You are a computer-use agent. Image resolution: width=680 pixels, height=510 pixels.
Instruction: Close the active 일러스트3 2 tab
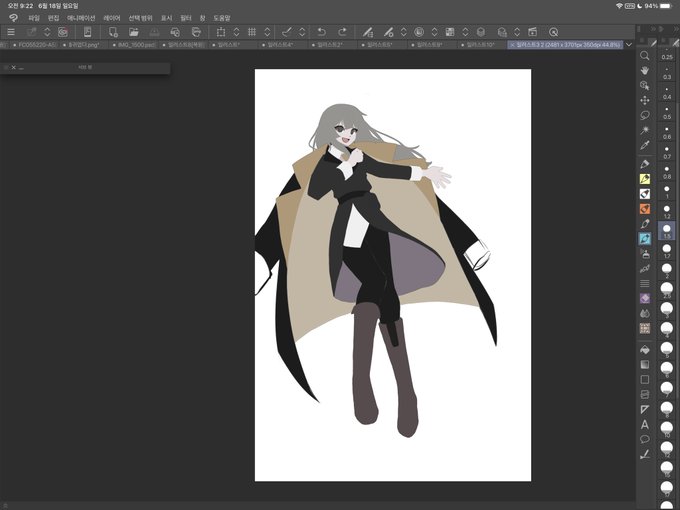[x=513, y=45]
